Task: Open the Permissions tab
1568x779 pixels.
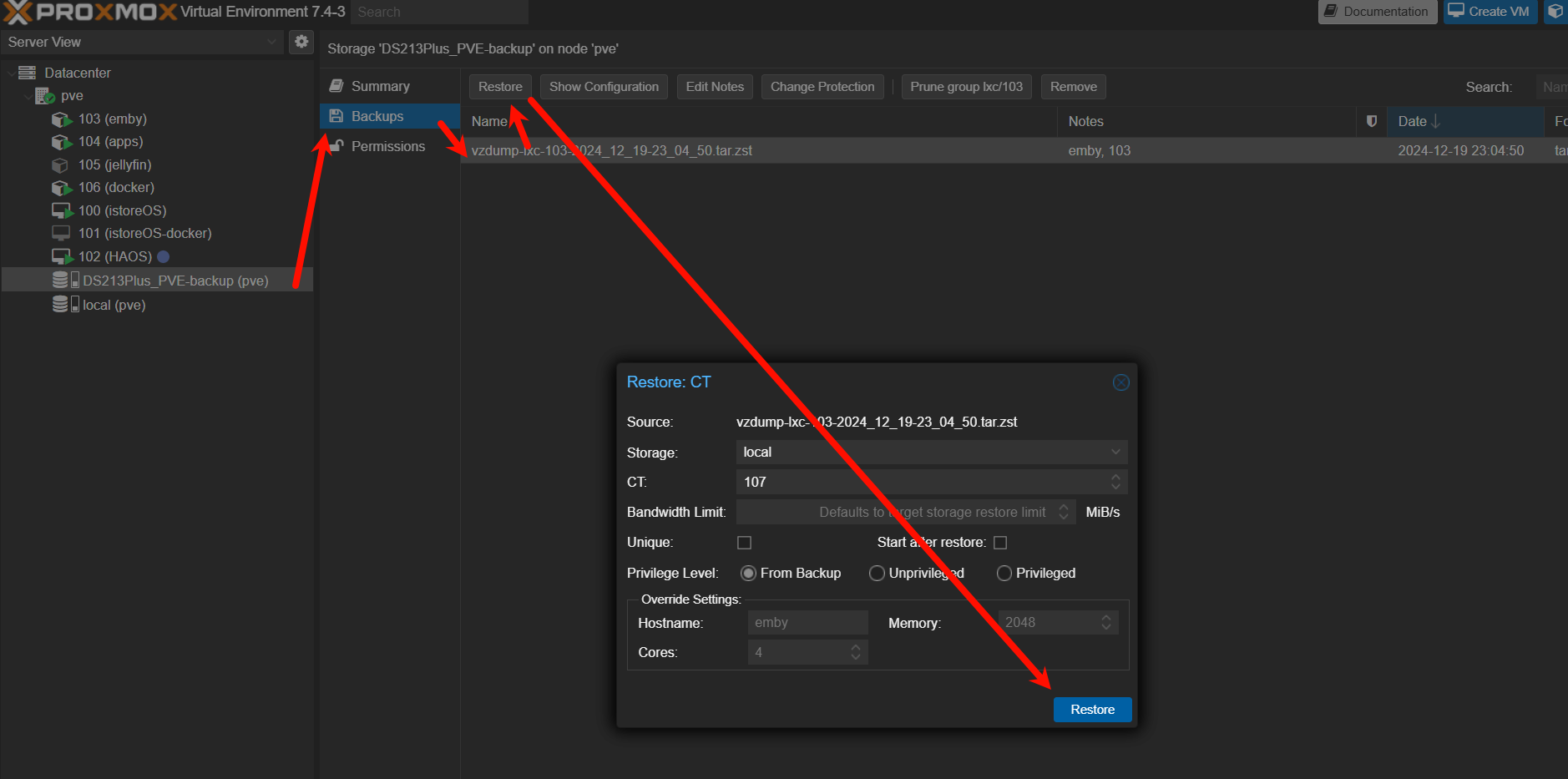Action: point(390,146)
